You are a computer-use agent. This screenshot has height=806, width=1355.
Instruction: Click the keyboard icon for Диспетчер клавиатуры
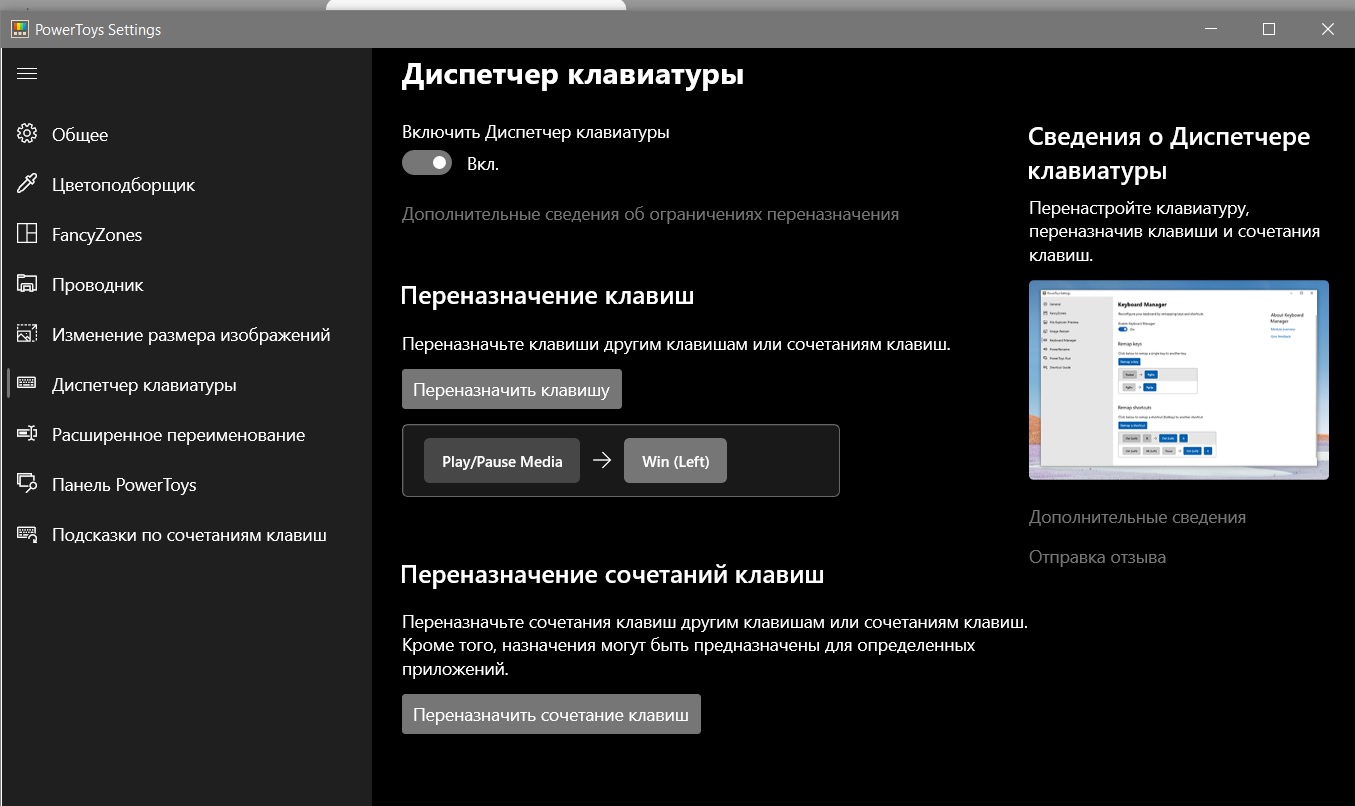(27, 384)
